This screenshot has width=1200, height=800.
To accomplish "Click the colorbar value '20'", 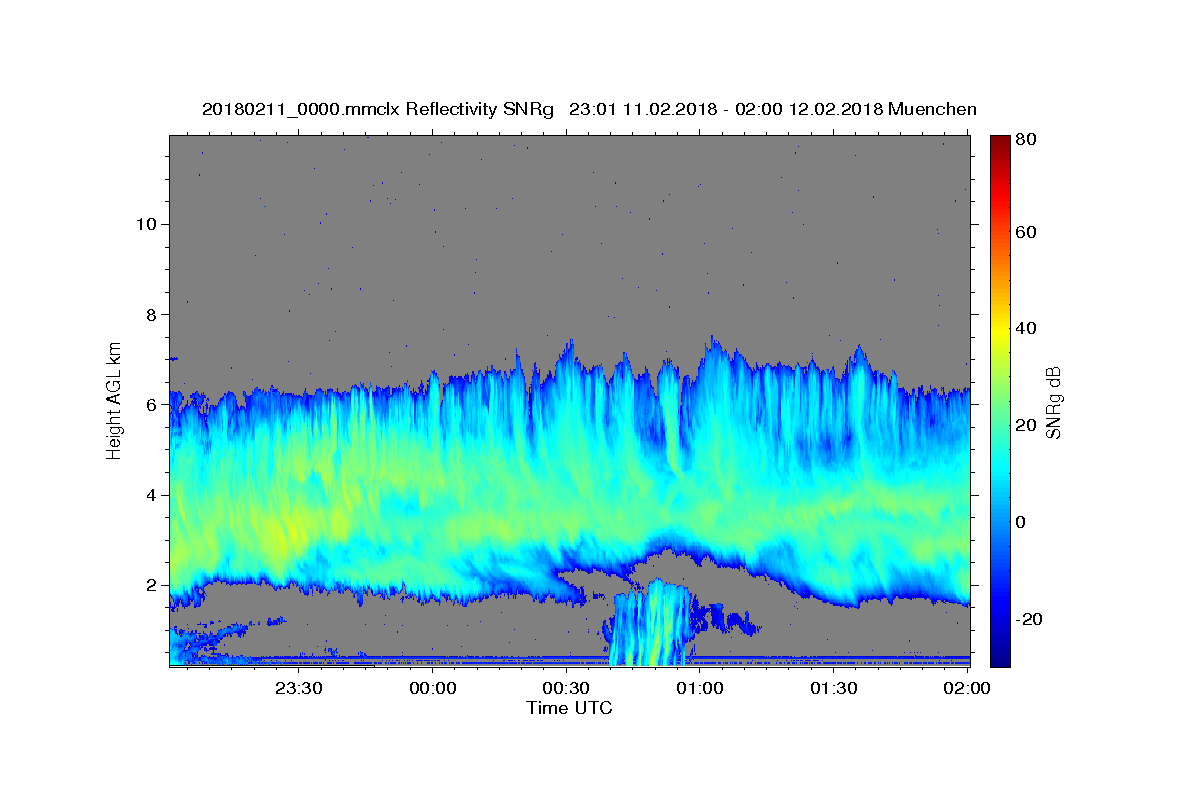I will tap(1027, 425).
